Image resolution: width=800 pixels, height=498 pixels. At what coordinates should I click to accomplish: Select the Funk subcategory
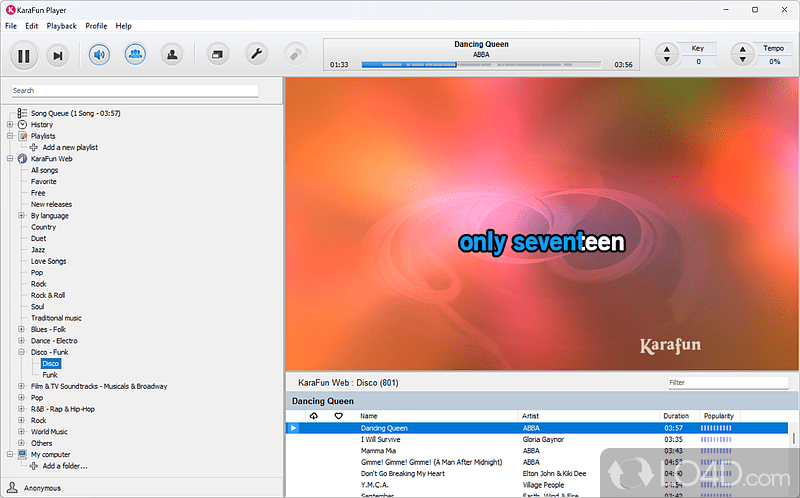50,375
